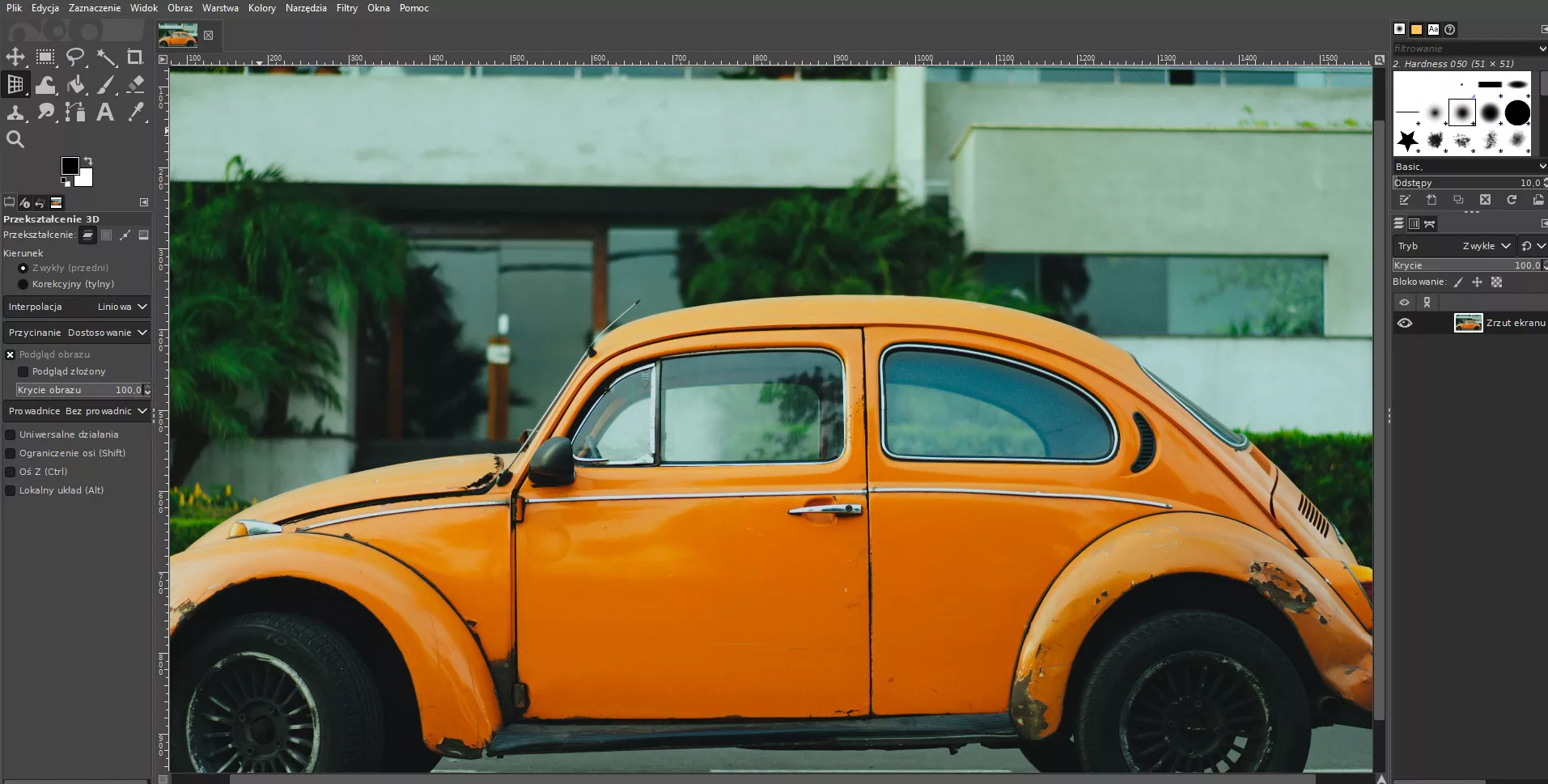The image size is (1548, 784).
Task: Duplicate the selected brush
Action: (x=1458, y=200)
